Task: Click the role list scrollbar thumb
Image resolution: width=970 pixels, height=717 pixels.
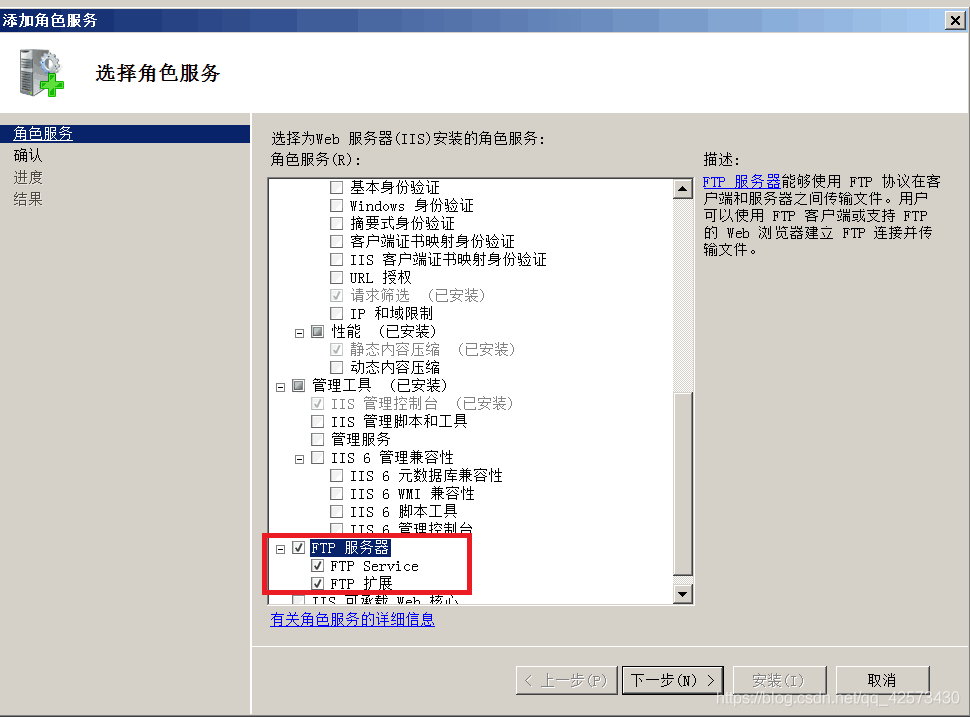Action: pyautogui.click(x=682, y=484)
